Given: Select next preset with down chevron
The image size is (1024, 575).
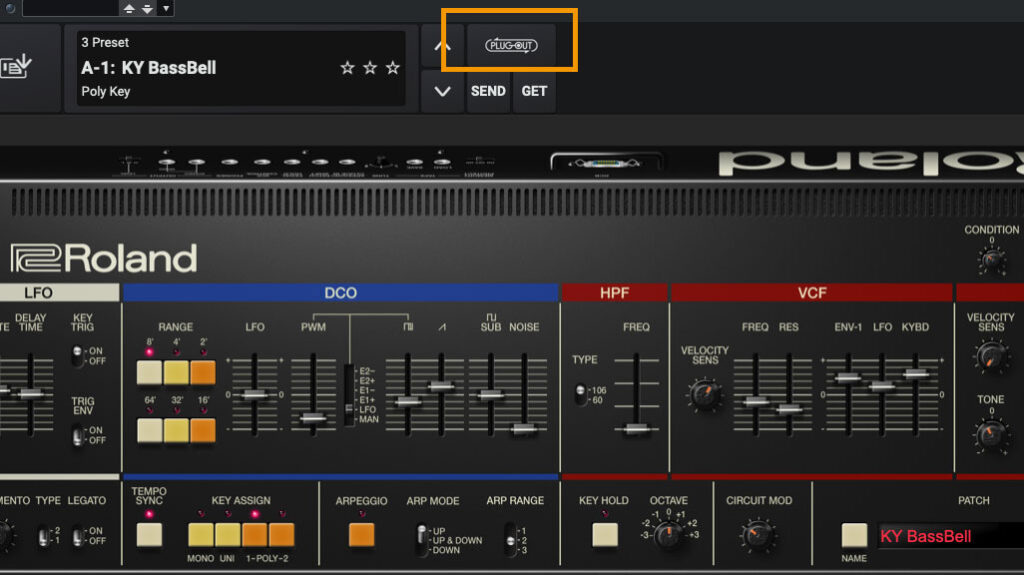Looking at the screenshot, I should point(442,91).
